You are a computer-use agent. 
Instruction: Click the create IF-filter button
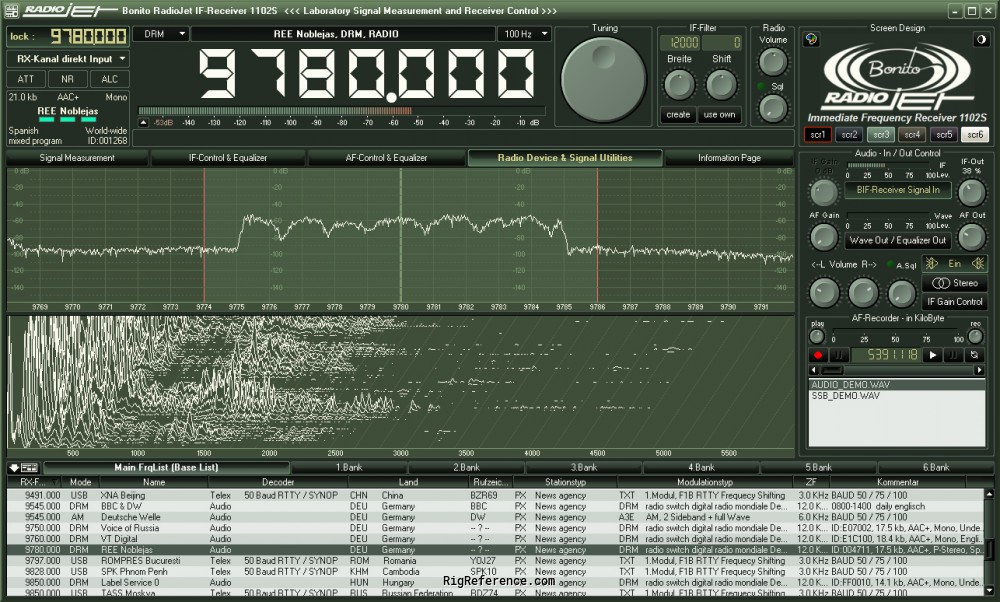click(x=678, y=115)
